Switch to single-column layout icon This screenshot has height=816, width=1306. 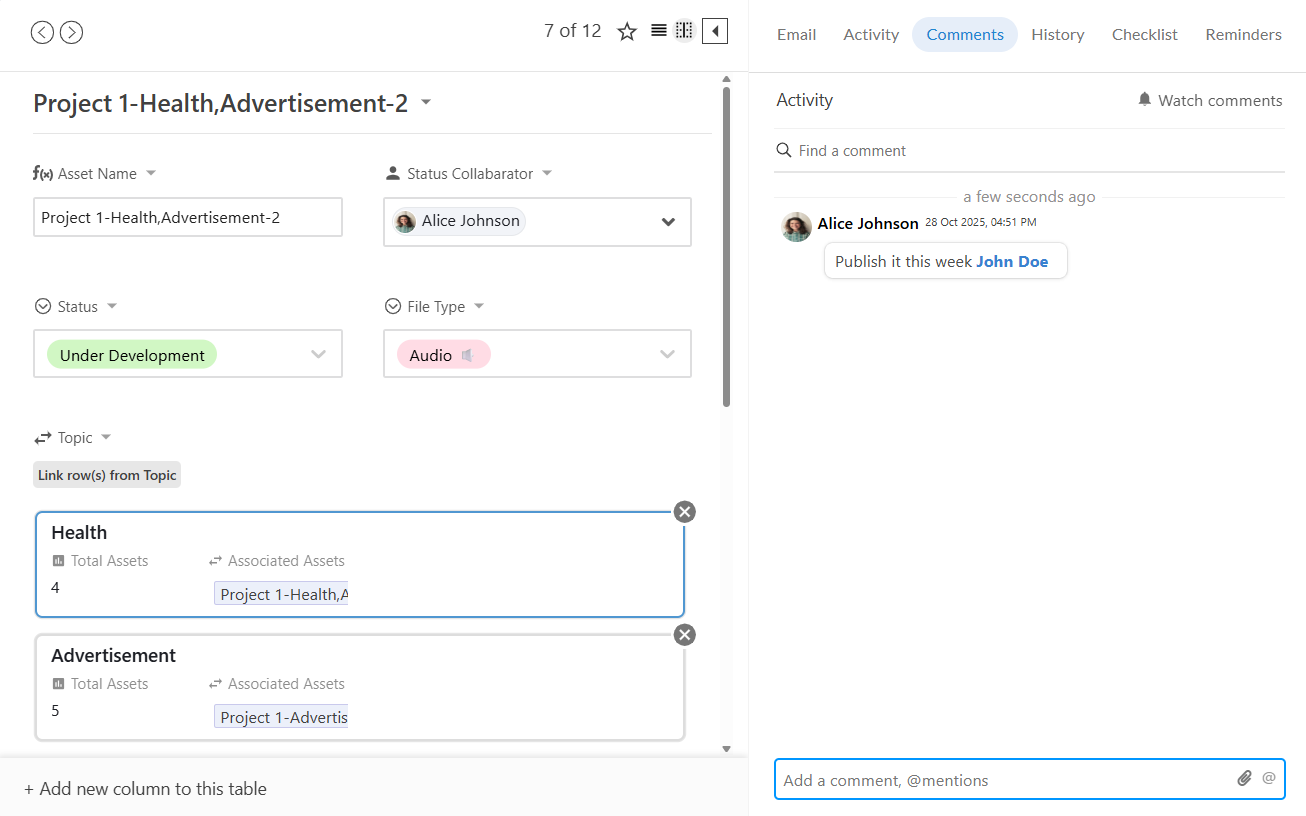pos(658,31)
